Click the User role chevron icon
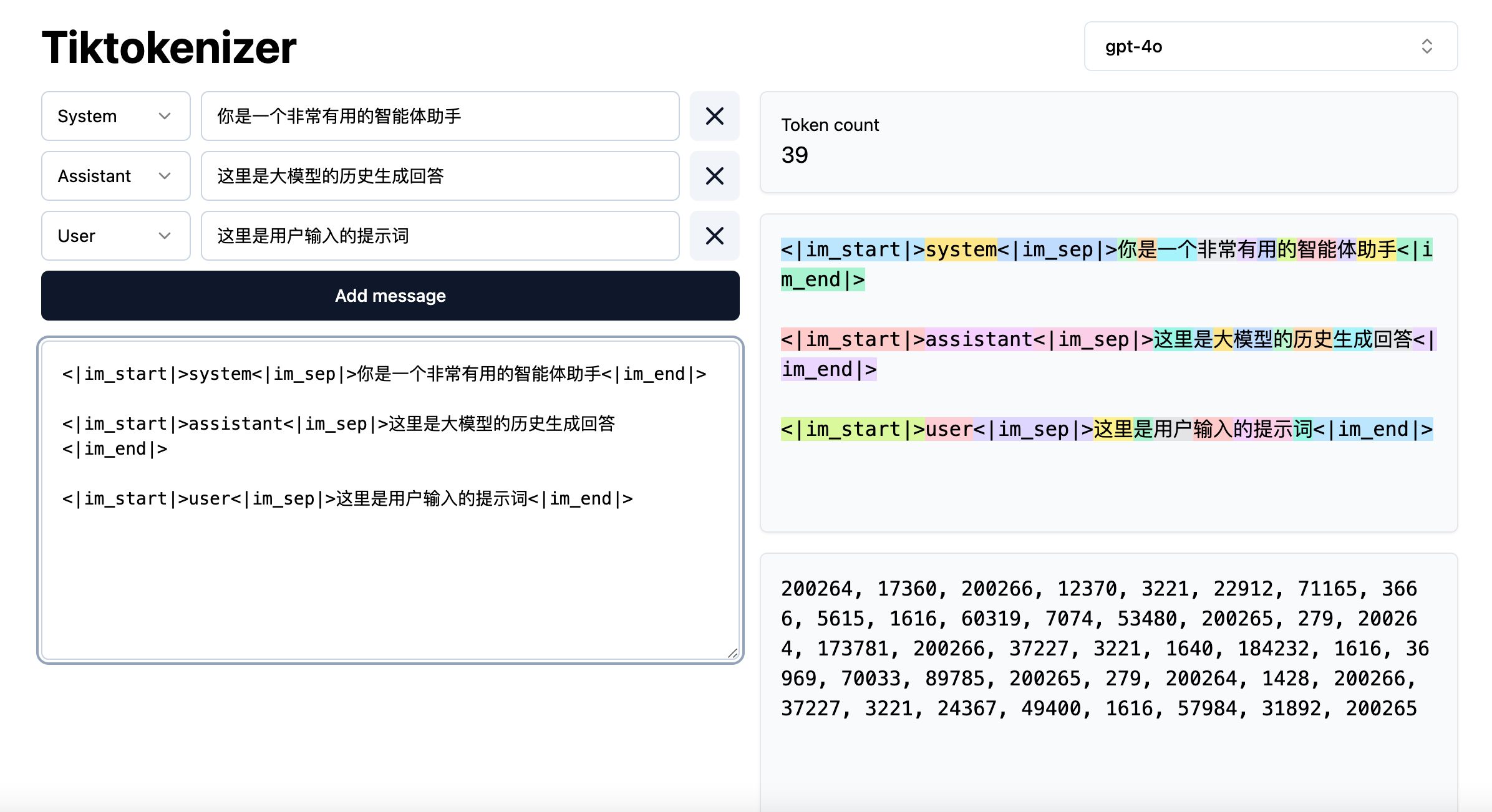The width and height of the screenshot is (1492, 812). point(165,236)
